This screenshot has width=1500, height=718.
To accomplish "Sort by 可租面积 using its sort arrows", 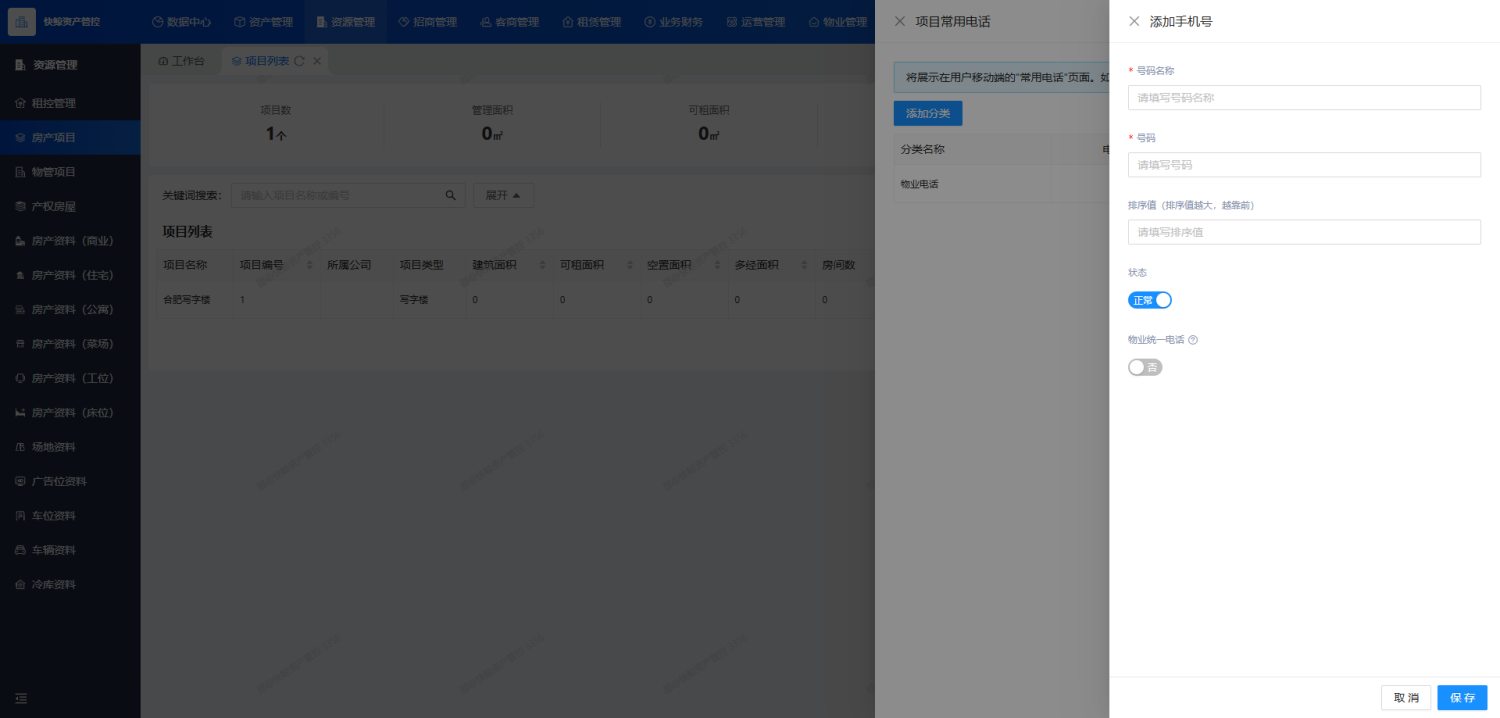I will click(629, 265).
